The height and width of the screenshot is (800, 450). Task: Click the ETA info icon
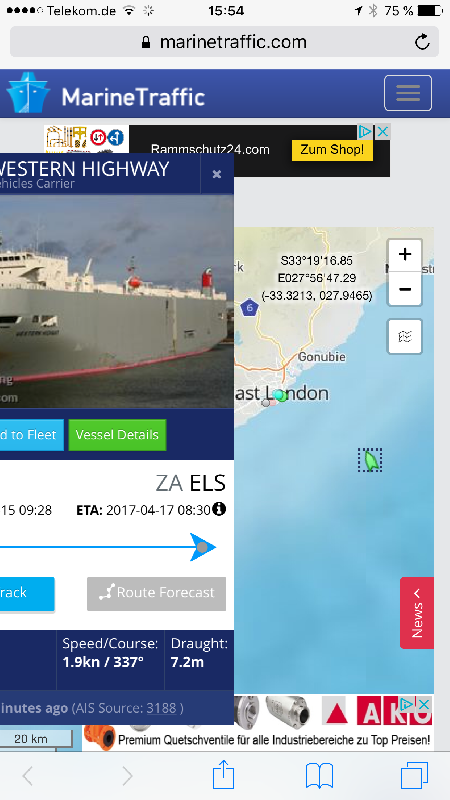(219, 509)
